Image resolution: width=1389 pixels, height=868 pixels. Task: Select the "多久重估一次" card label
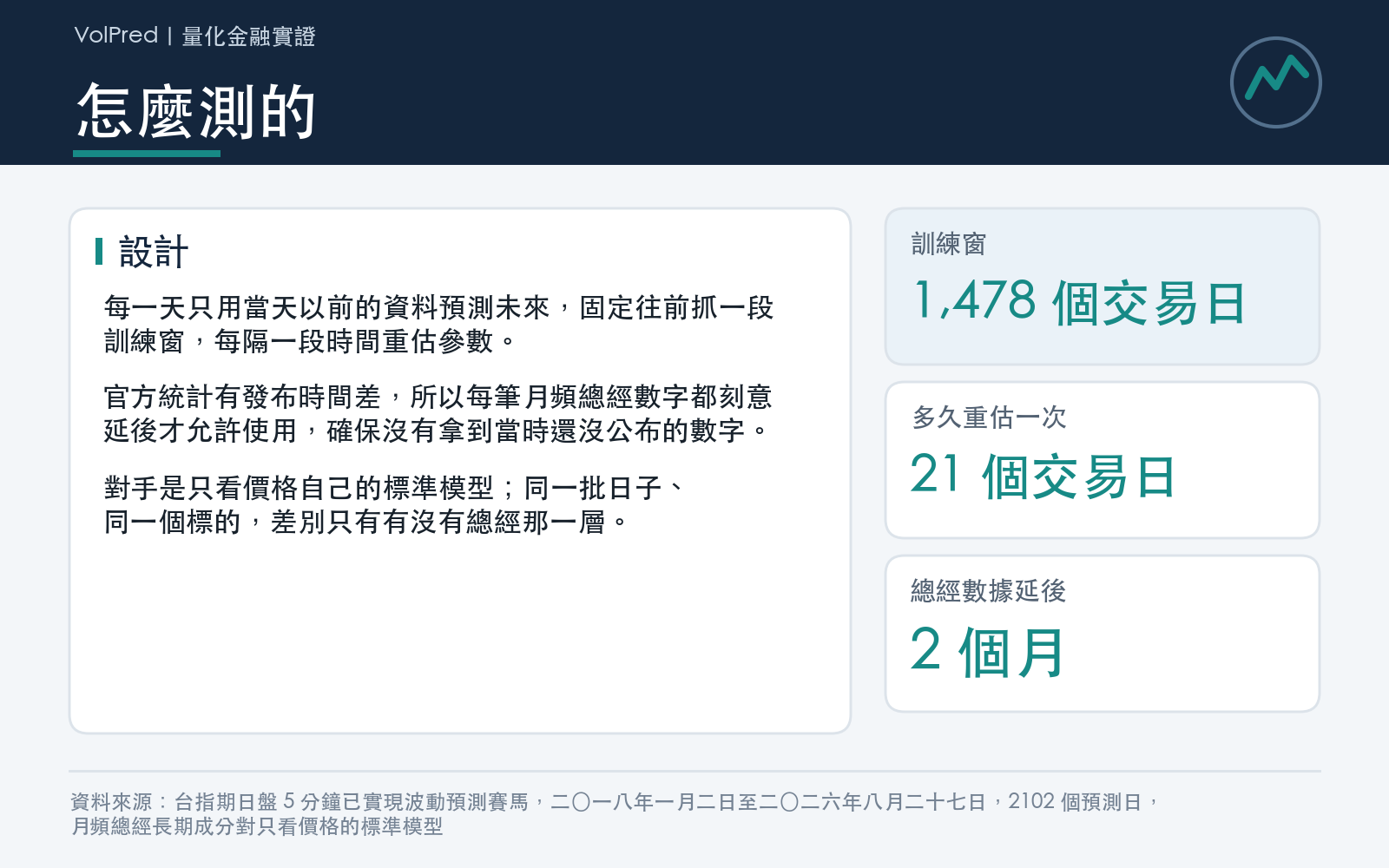tap(989, 418)
